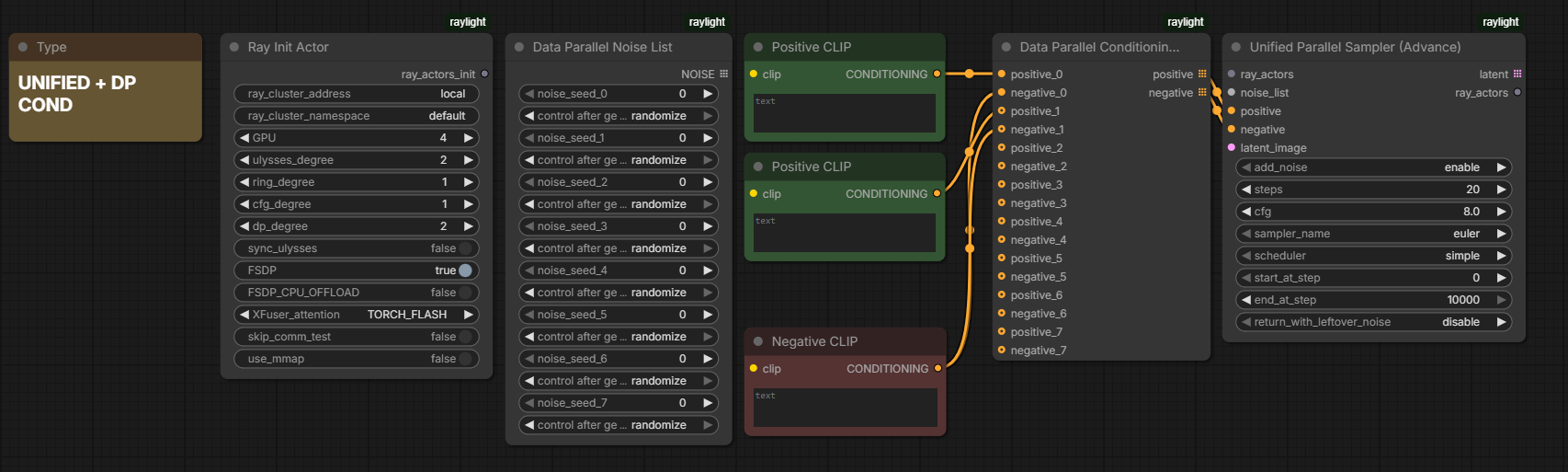The image size is (1568, 472).
Task: Click the noise_seed_4 value field
Action: 619,271
